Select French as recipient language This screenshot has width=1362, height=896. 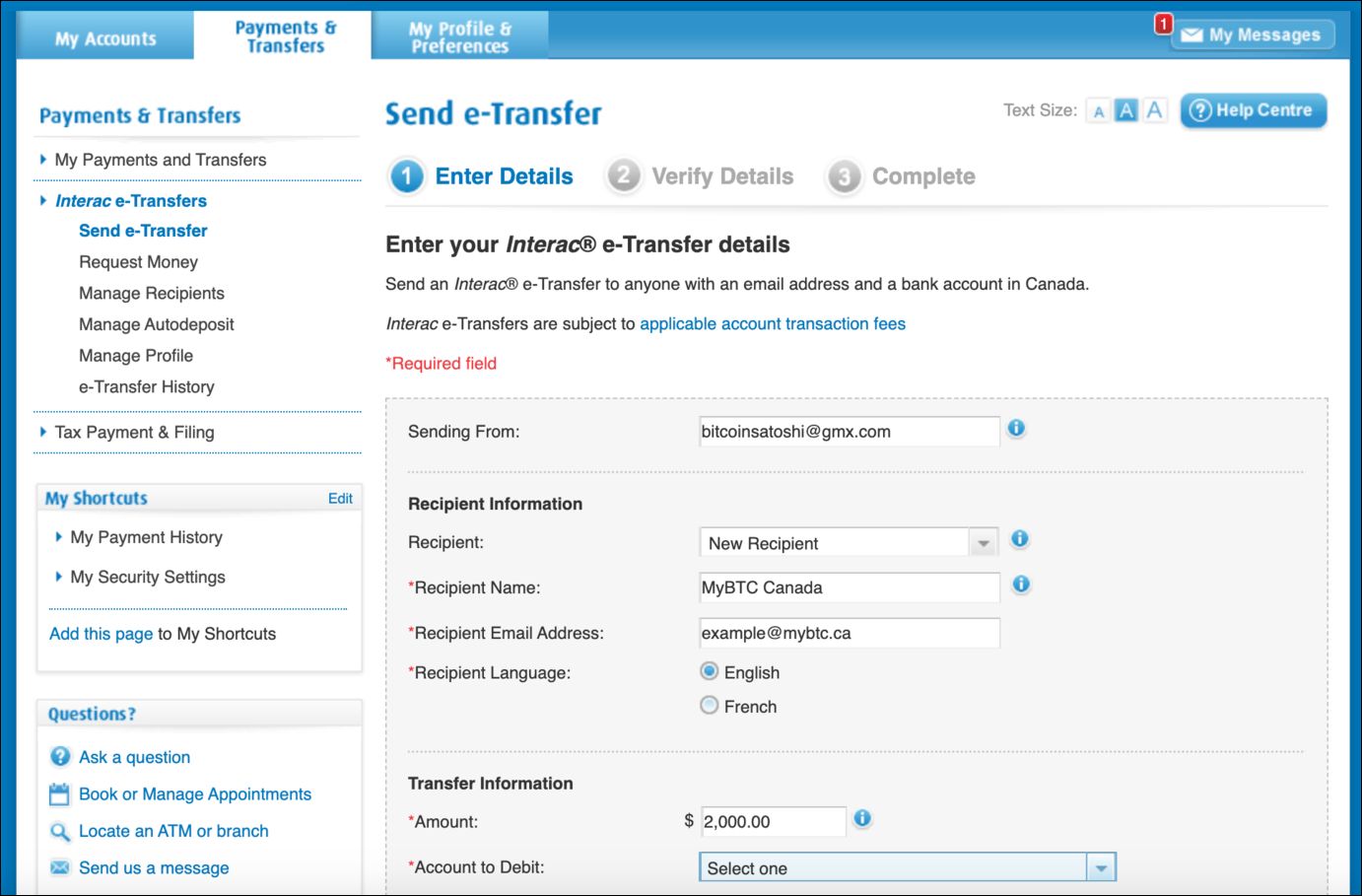pyautogui.click(x=710, y=706)
